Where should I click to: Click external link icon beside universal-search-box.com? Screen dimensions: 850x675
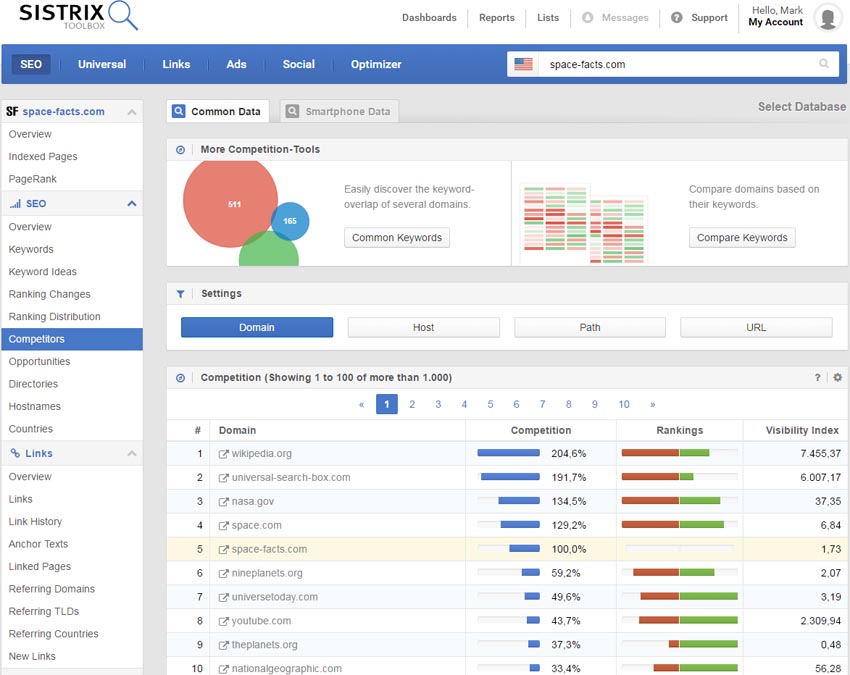coord(223,478)
